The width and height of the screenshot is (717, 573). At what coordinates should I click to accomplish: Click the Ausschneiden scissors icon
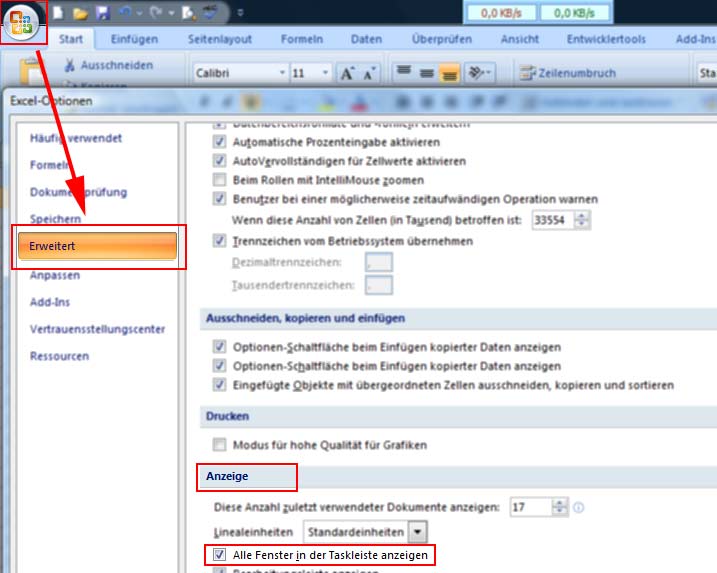[x=70, y=65]
